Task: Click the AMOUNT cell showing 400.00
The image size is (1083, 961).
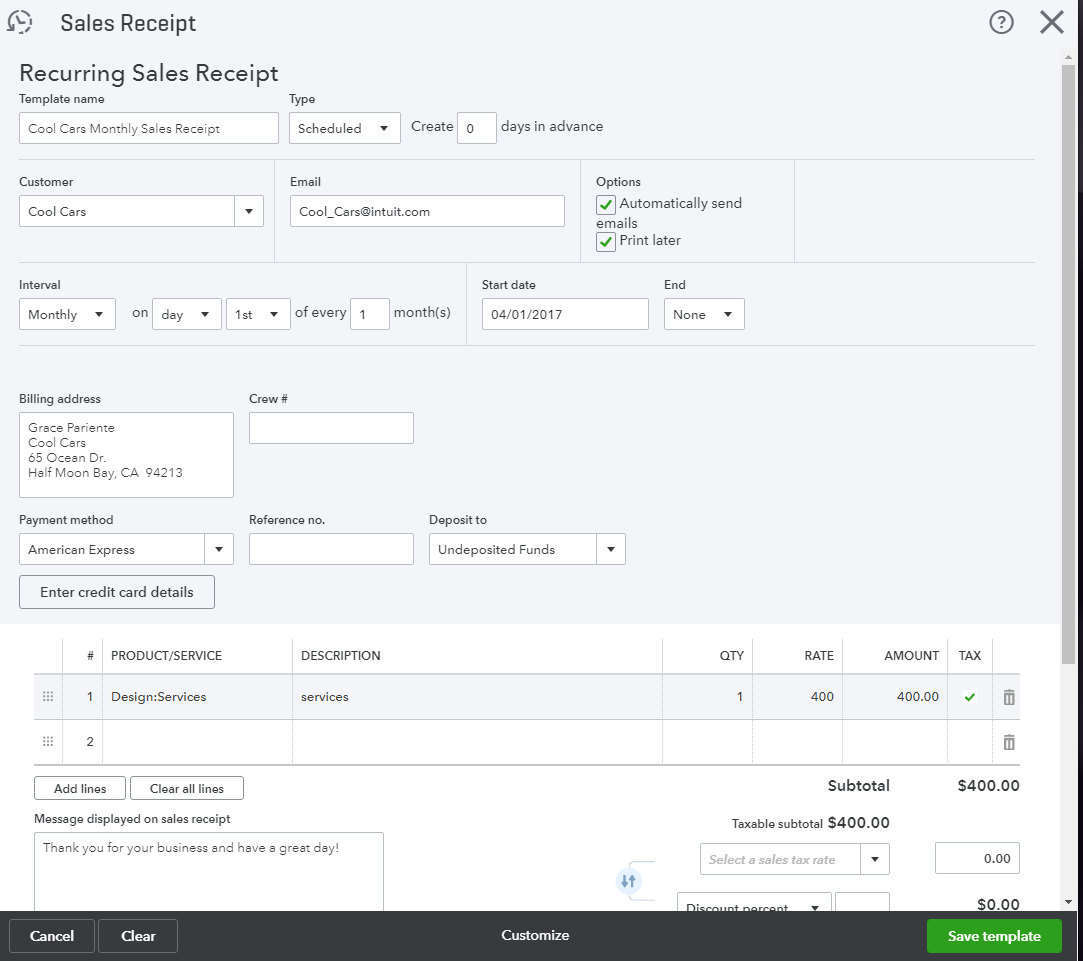Action: click(895, 697)
